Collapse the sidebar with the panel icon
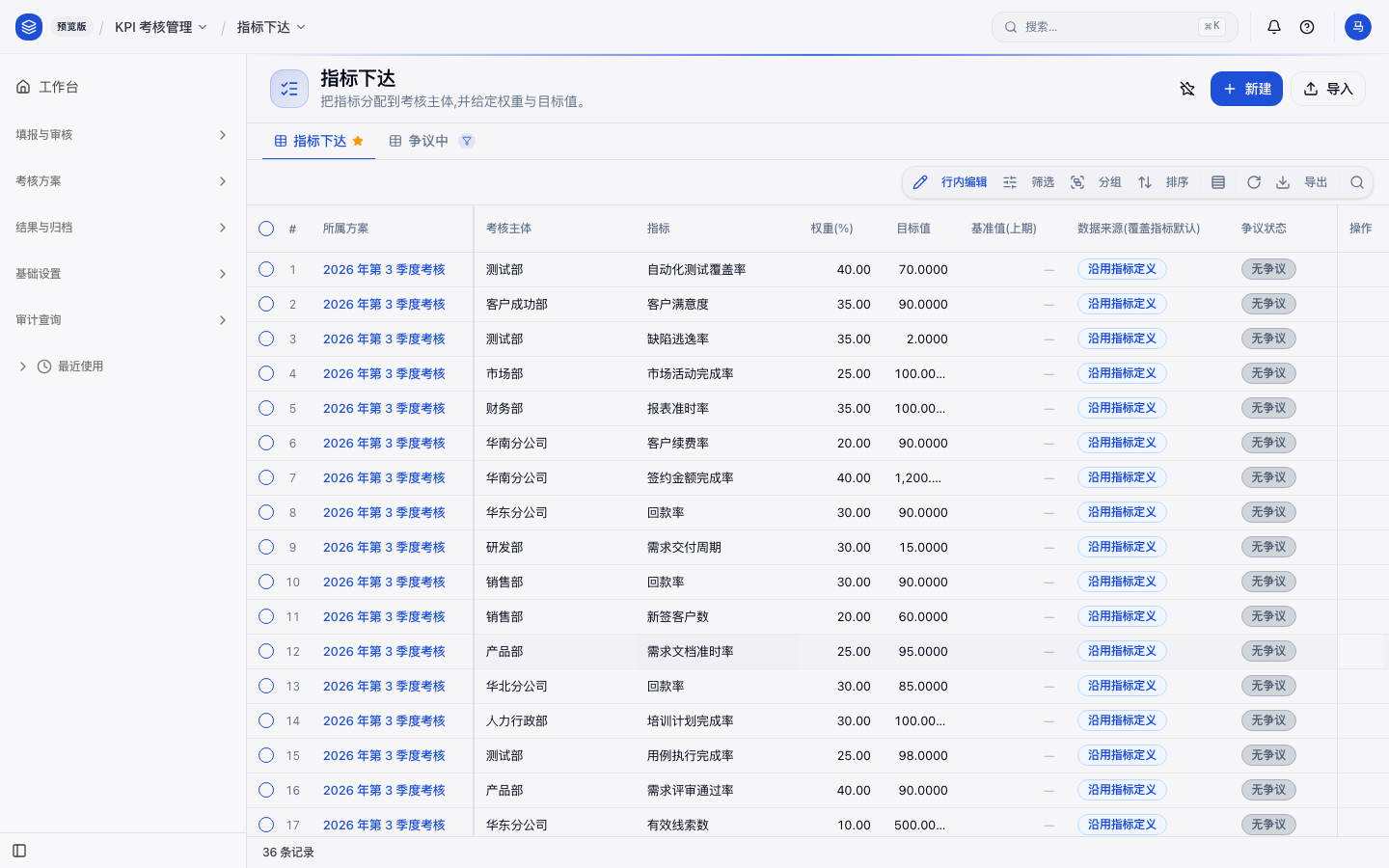Viewport: 1389px width, 868px height. coord(19,851)
